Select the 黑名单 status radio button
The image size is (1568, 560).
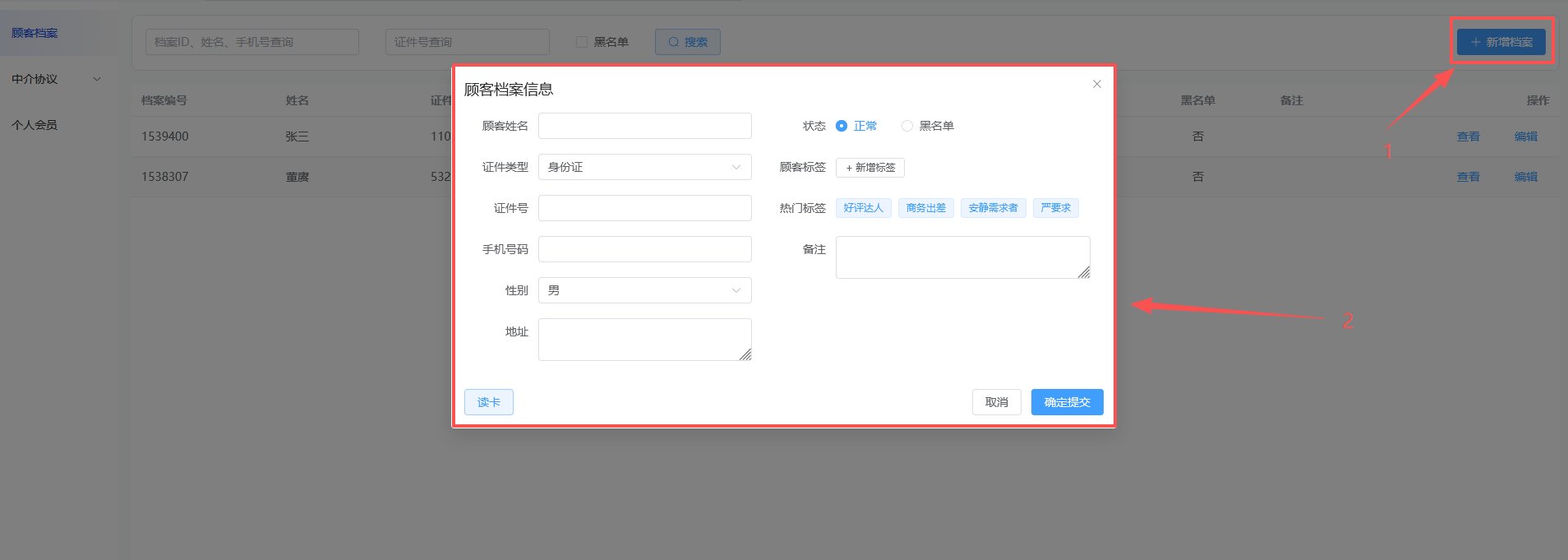[x=907, y=126]
